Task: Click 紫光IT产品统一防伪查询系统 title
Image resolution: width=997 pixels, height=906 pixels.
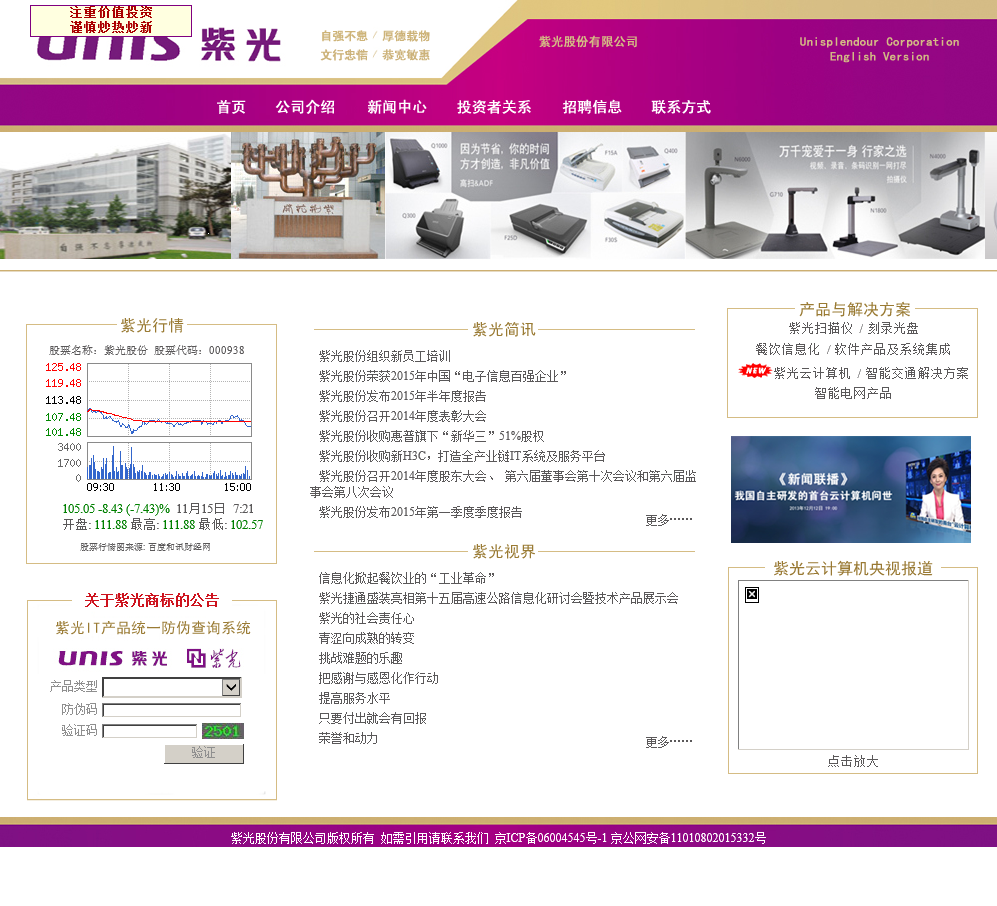Action: pyautogui.click(x=153, y=628)
